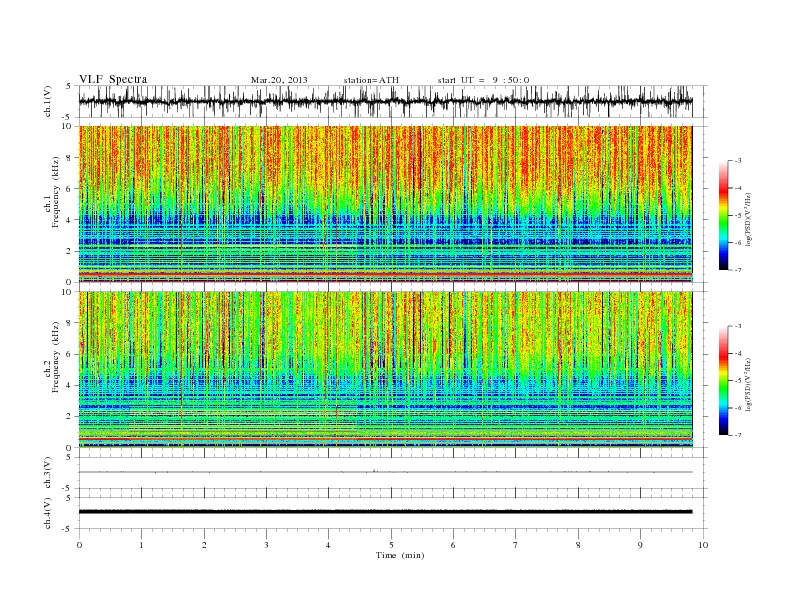792x612 pixels.
Task: Click the ch.1 colorbar "log(PSD)(V²/Hz)" label
Action: click(x=748, y=218)
